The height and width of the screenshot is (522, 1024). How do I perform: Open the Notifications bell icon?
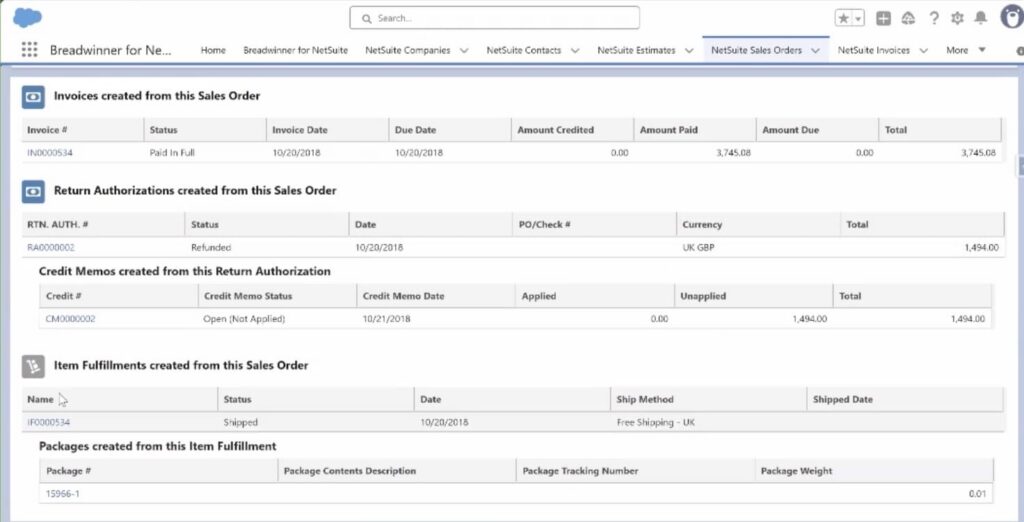pyautogui.click(x=980, y=18)
